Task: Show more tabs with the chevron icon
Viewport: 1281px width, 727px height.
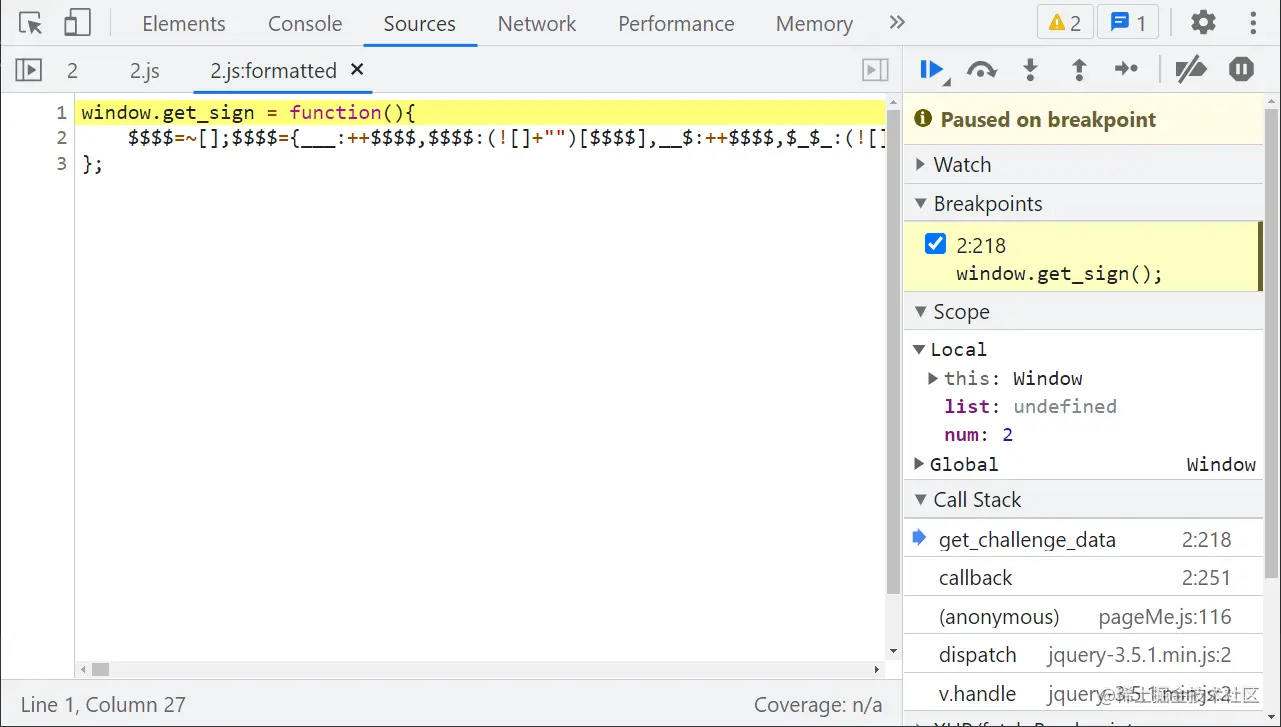Action: tap(897, 23)
